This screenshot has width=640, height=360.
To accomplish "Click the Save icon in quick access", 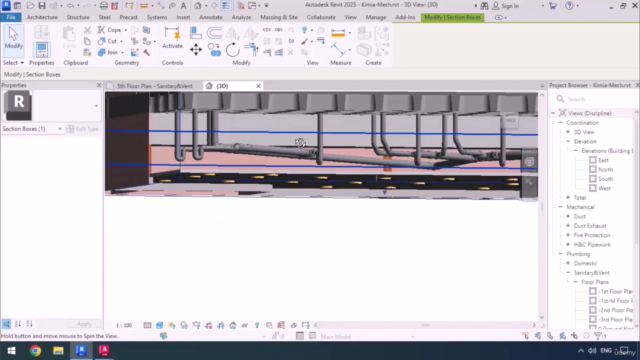I will [x=42, y=6].
